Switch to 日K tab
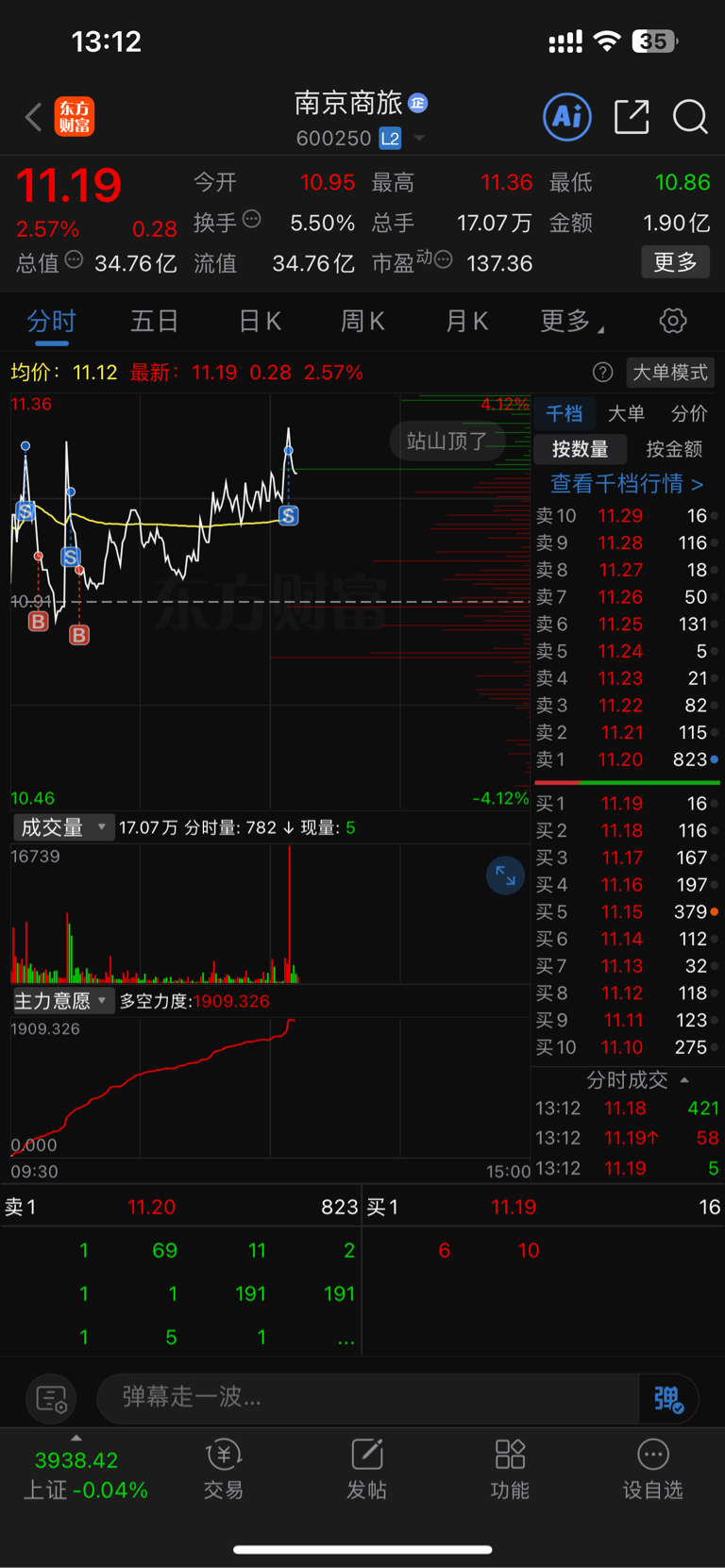Viewport: 725px width, 1568px height. point(260,321)
